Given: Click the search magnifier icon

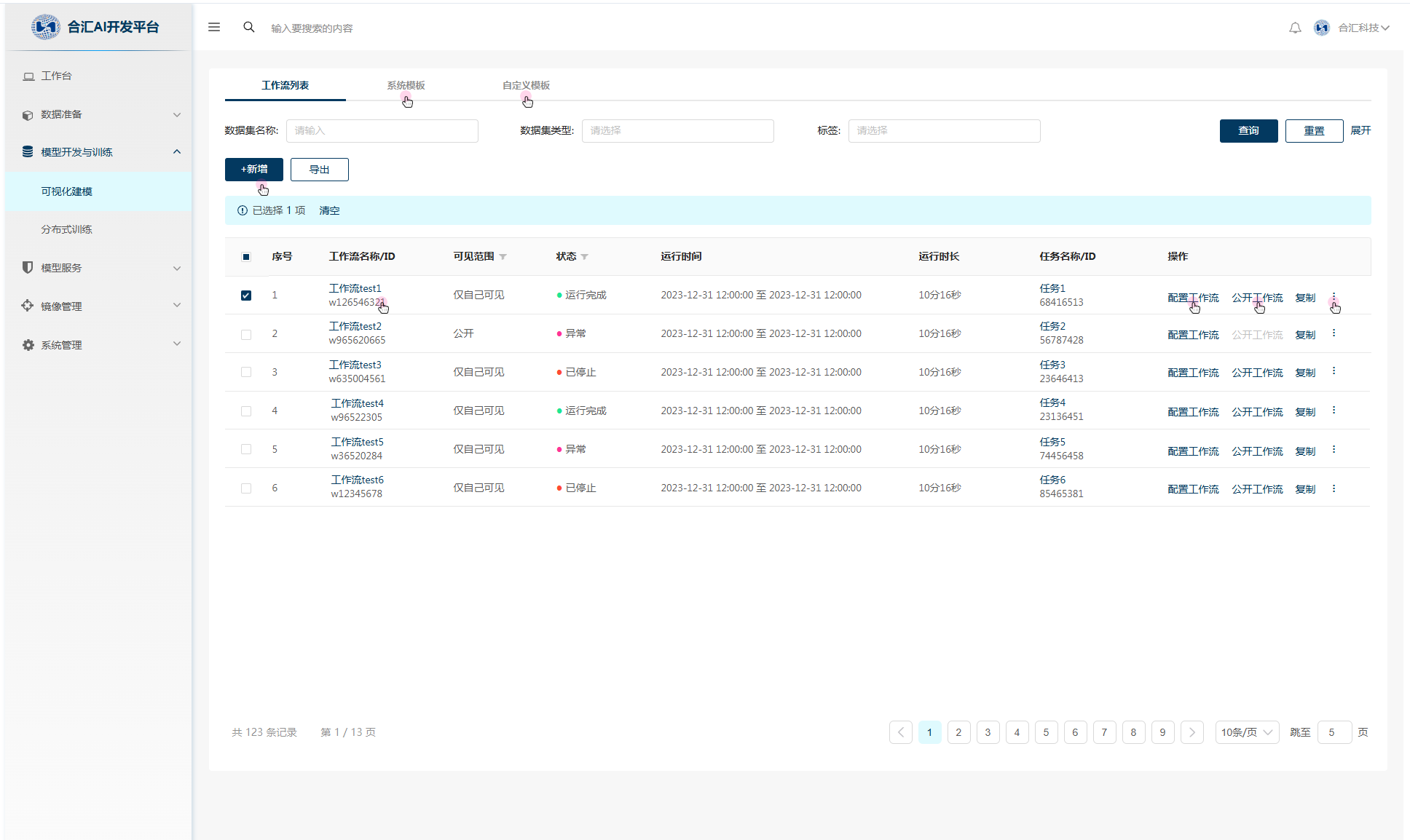Looking at the screenshot, I should click(x=249, y=27).
